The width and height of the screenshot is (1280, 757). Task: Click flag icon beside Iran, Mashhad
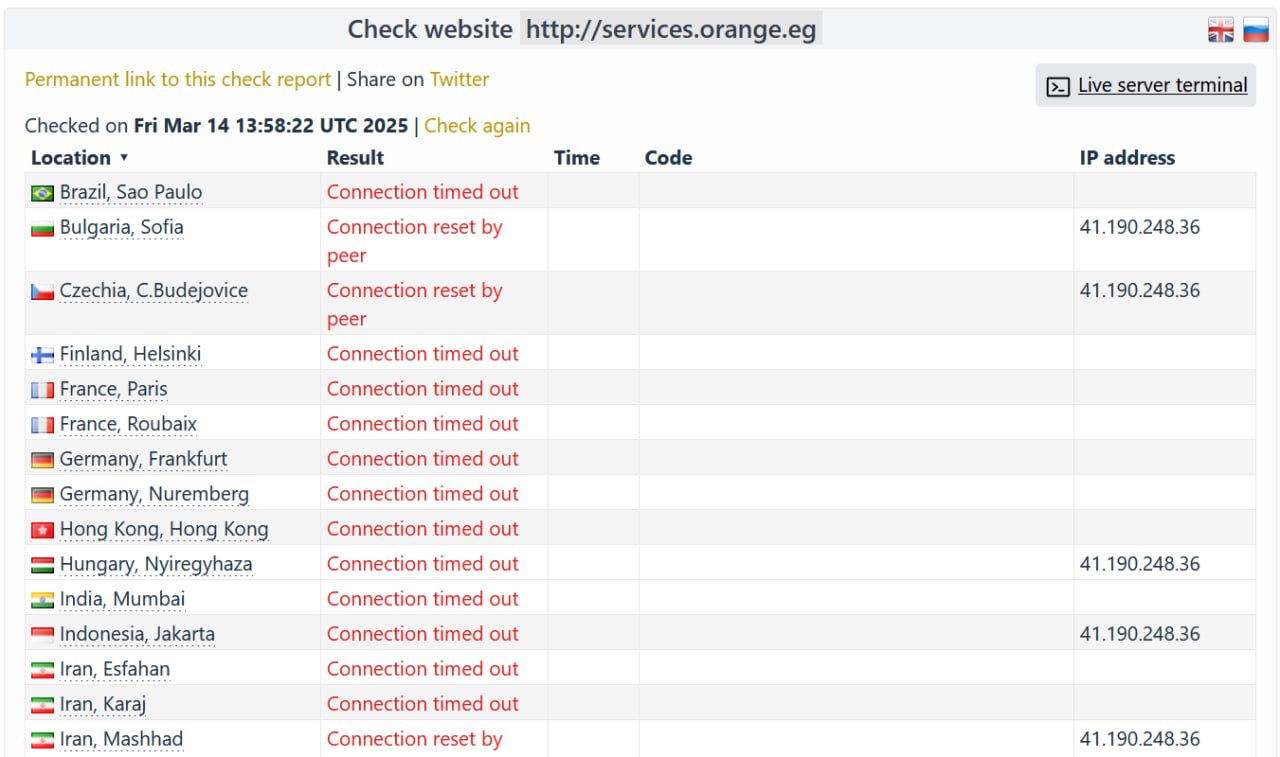point(42,740)
